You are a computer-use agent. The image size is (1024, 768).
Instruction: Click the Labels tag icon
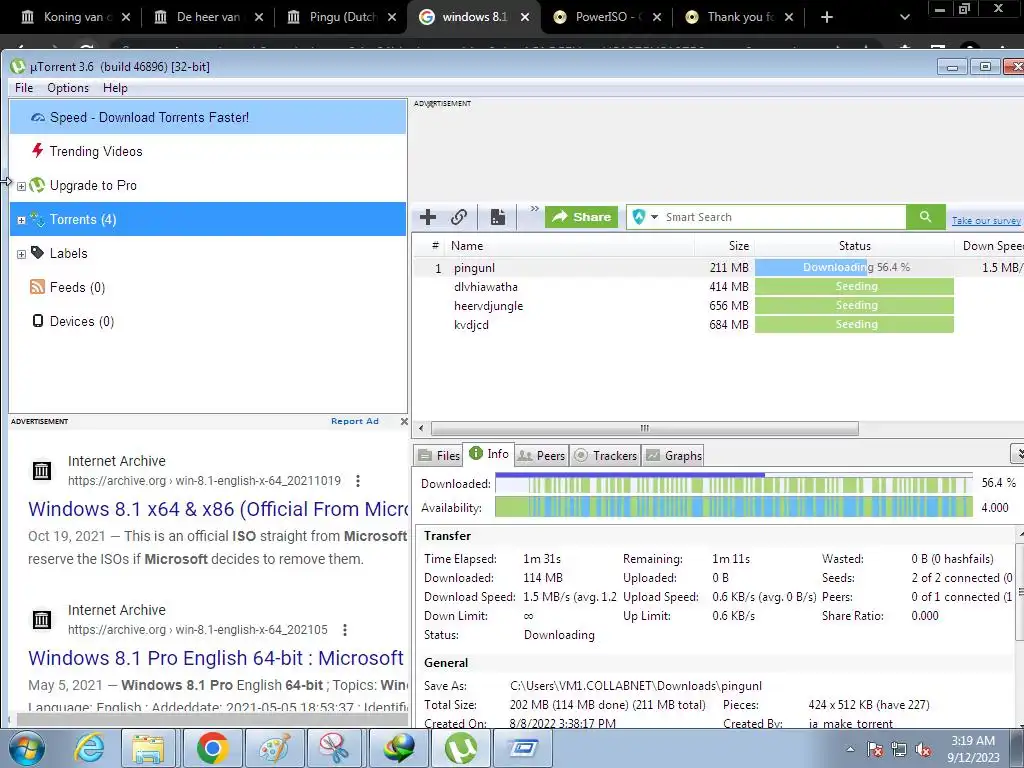[38, 253]
